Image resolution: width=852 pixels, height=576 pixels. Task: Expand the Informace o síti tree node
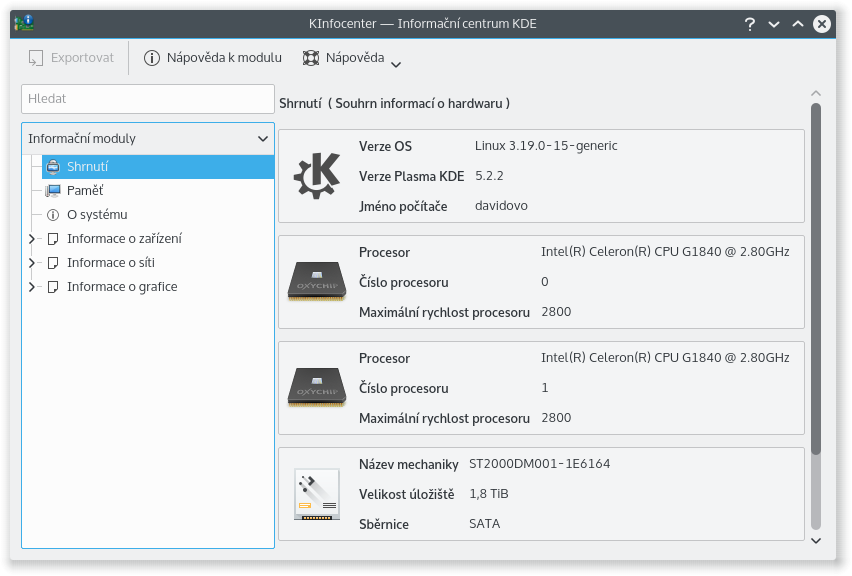[32, 263]
